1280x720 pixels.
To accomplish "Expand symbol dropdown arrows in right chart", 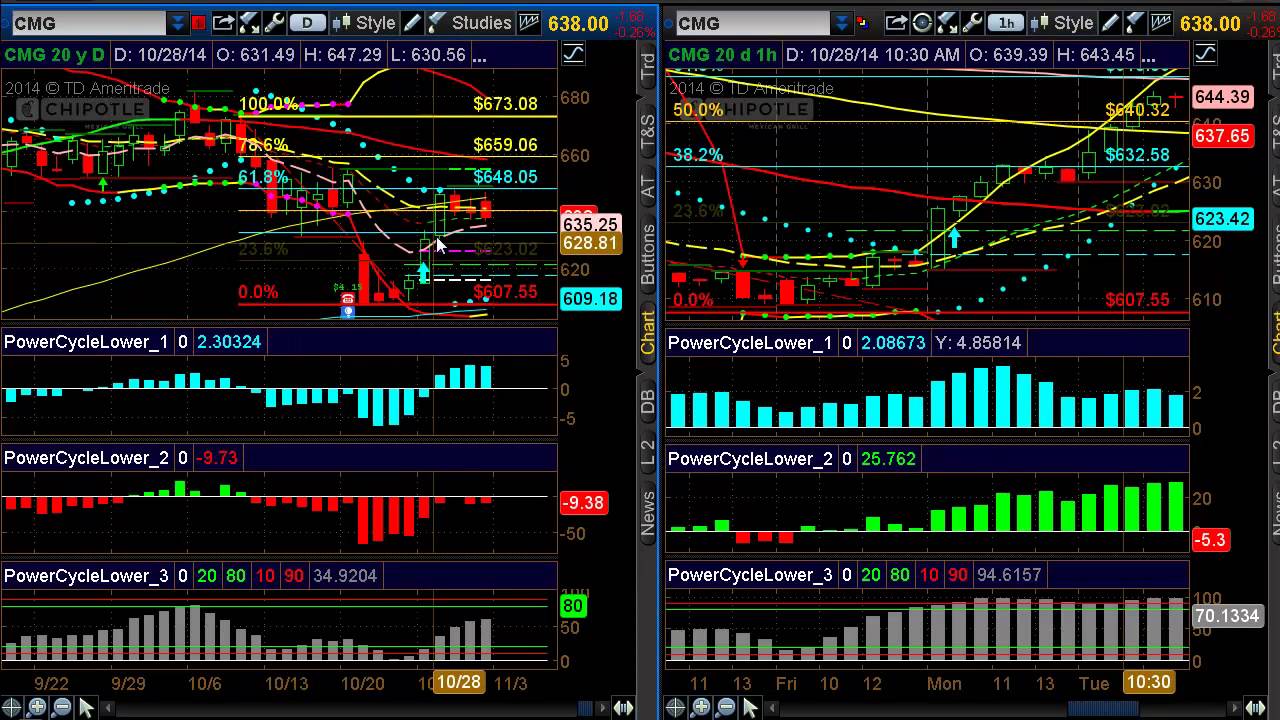I will click(842, 22).
